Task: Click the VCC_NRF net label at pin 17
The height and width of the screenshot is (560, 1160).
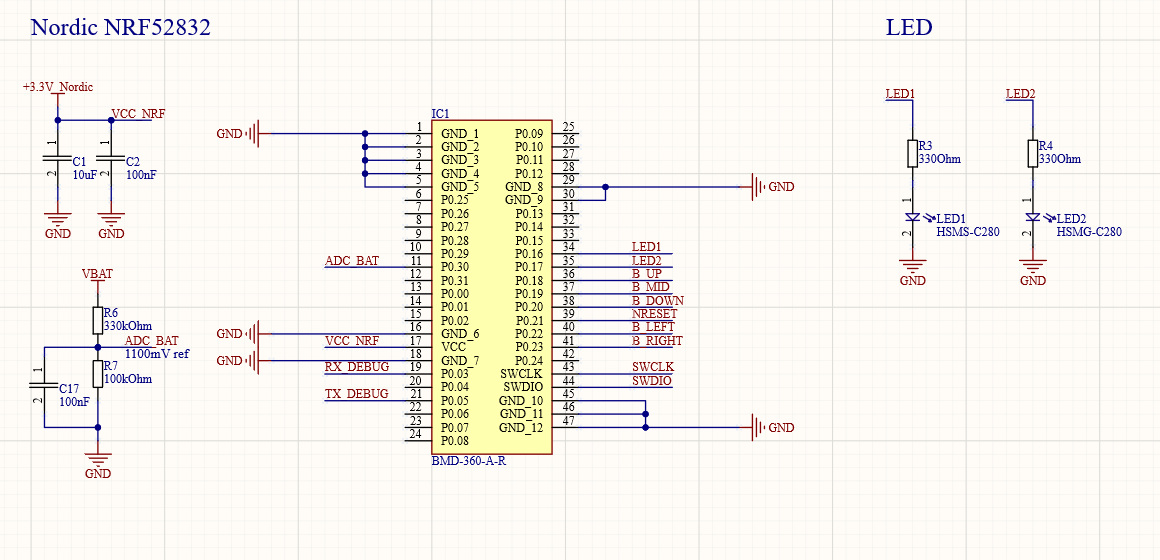Action: pos(352,341)
